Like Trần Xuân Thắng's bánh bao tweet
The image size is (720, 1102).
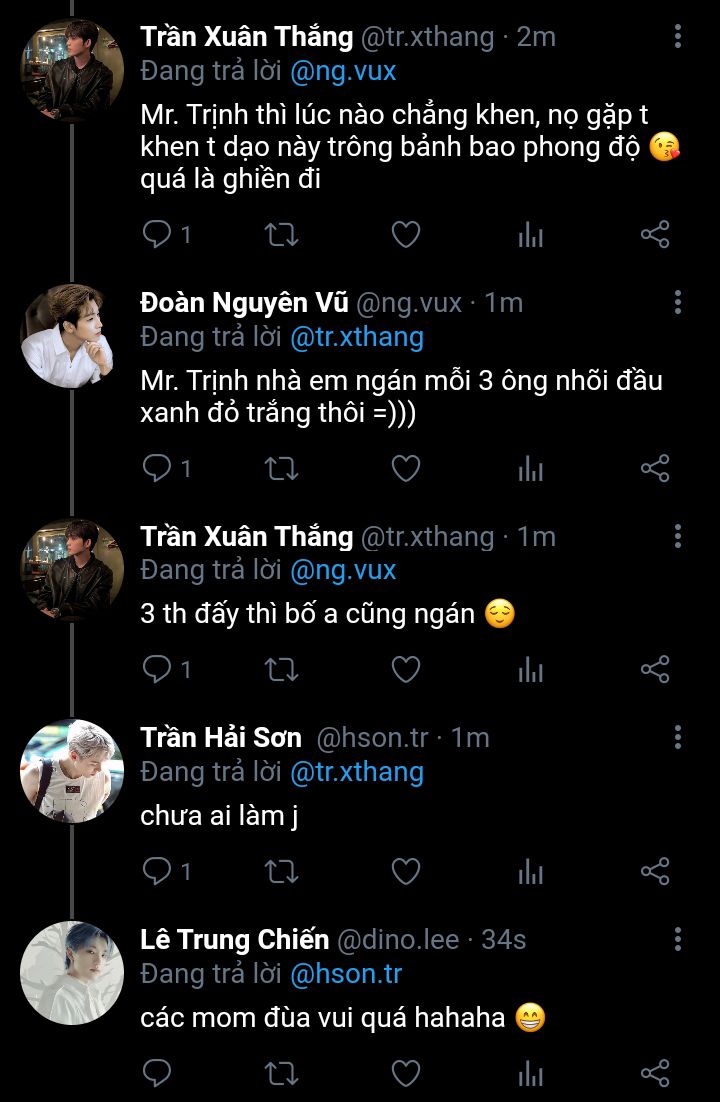tap(405, 235)
